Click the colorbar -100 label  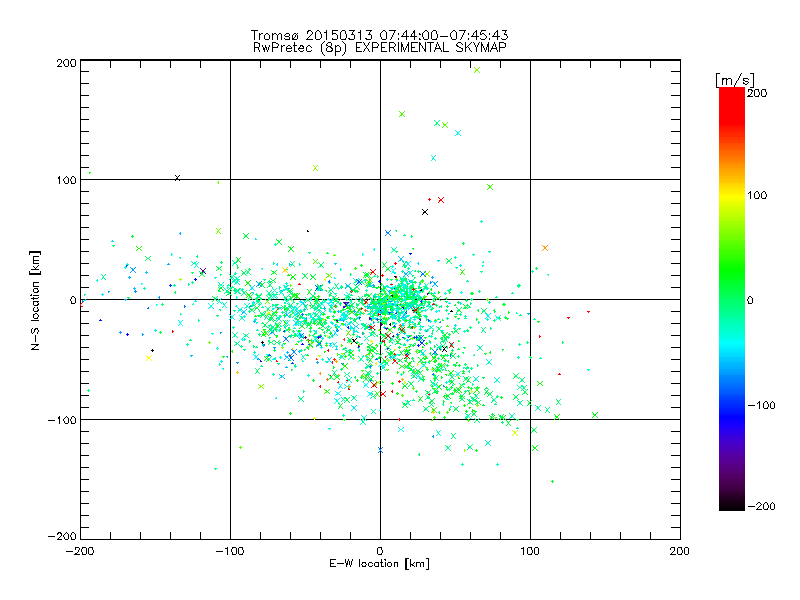(x=761, y=406)
